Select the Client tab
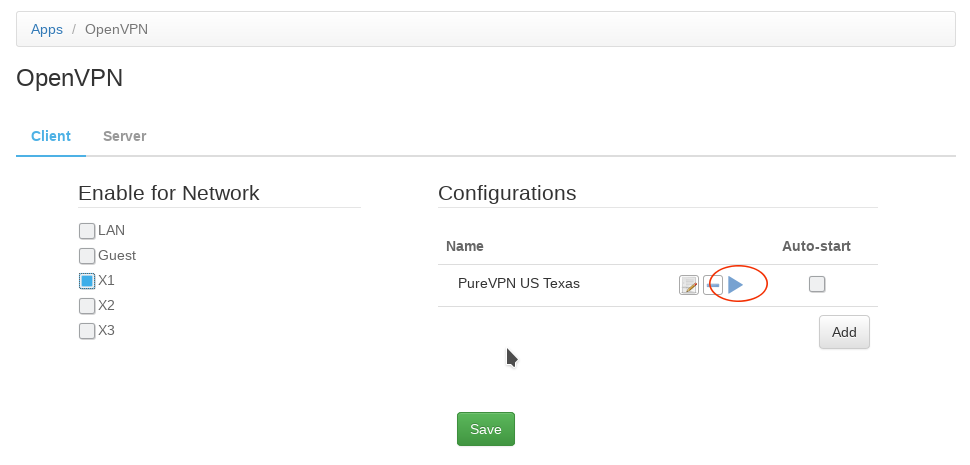970x465 pixels. pos(51,136)
